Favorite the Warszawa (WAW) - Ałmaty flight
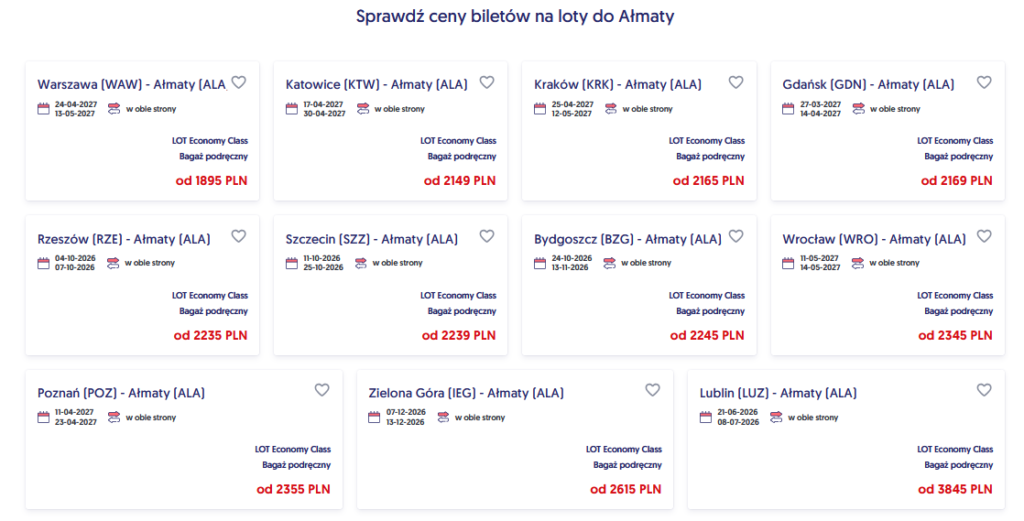The height and width of the screenshot is (521, 1024). pos(239,82)
